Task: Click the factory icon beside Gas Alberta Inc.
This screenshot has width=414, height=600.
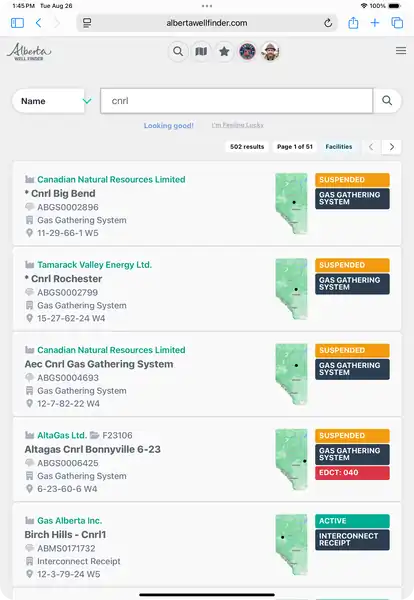Action: point(29,520)
